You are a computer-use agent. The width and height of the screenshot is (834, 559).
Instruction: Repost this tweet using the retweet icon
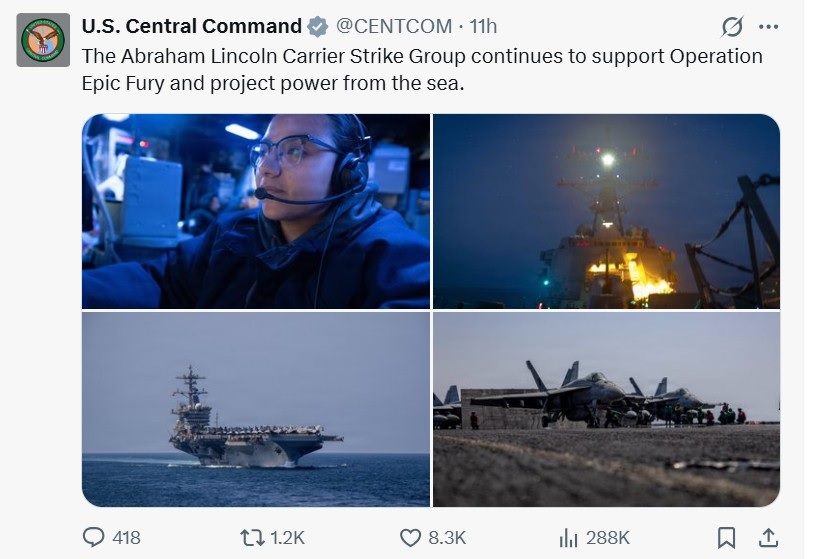point(253,537)
